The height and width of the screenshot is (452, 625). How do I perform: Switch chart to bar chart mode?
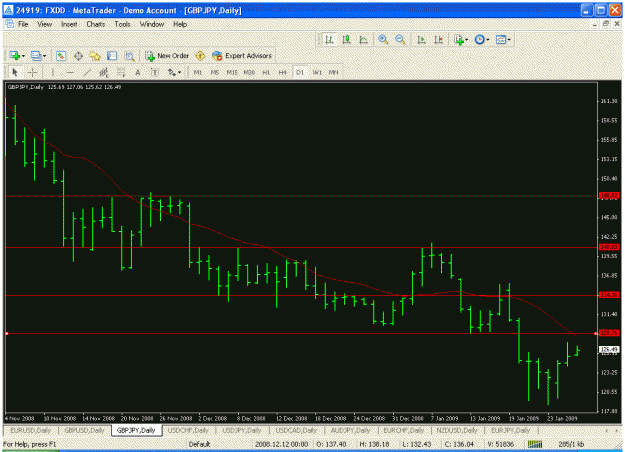point(329,39)
